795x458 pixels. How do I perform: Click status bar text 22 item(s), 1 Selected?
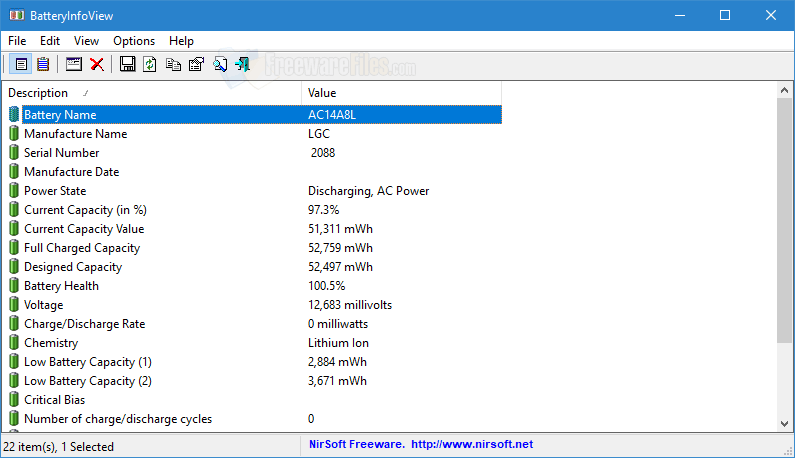click(58, 447)
